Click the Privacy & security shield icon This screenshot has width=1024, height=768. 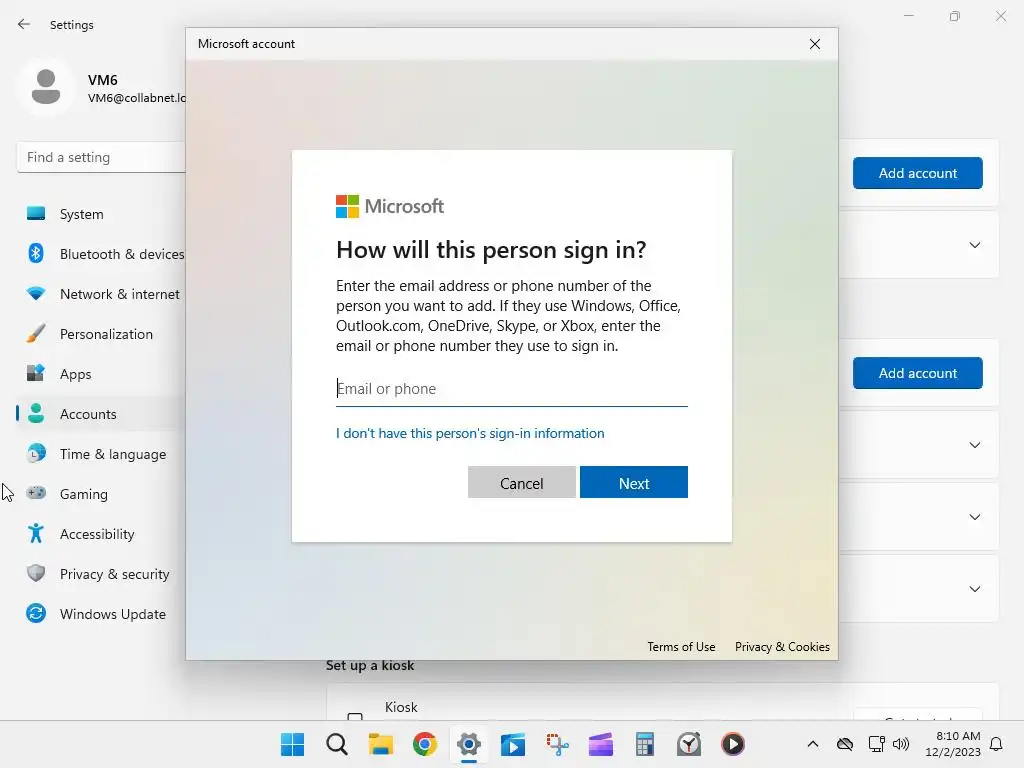point(36,573)
